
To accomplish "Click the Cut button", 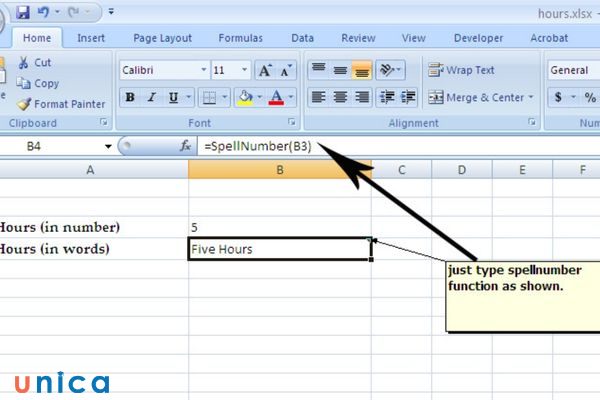I will 34,62.
